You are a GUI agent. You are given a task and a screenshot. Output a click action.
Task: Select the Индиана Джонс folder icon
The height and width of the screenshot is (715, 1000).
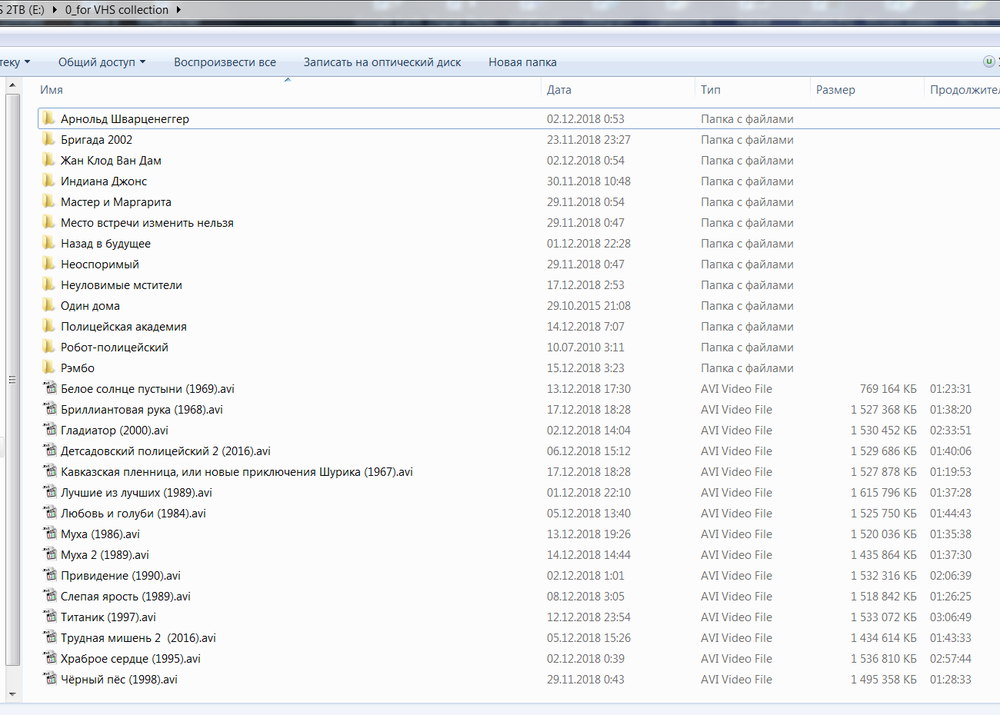click(48, 181)
